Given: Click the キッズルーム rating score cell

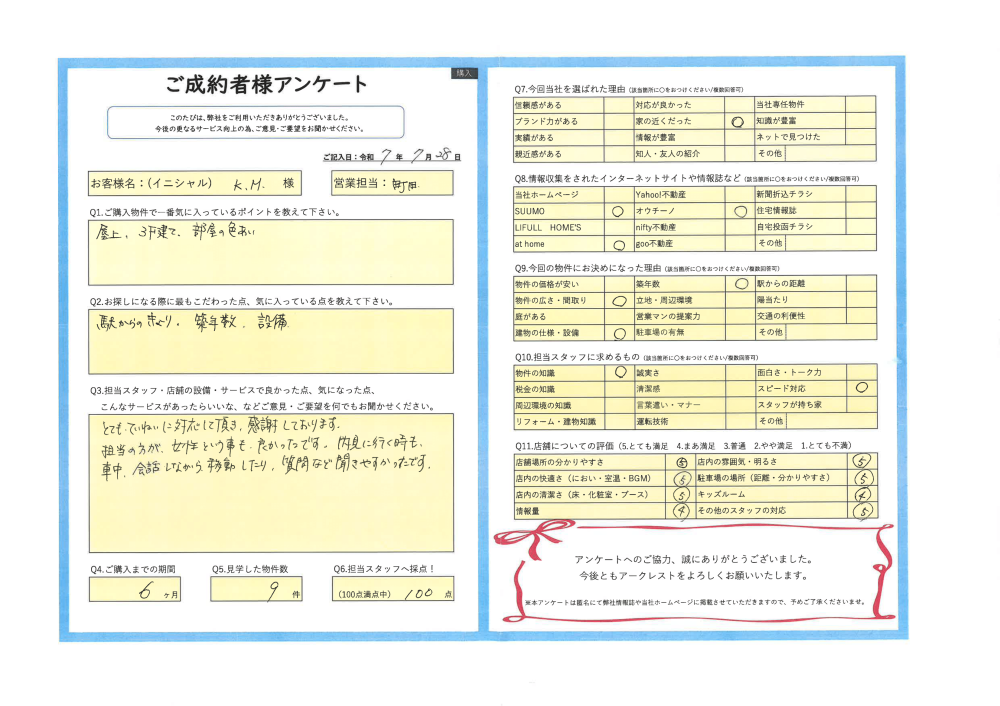Looking at the screenshot, I should point(862,494).
